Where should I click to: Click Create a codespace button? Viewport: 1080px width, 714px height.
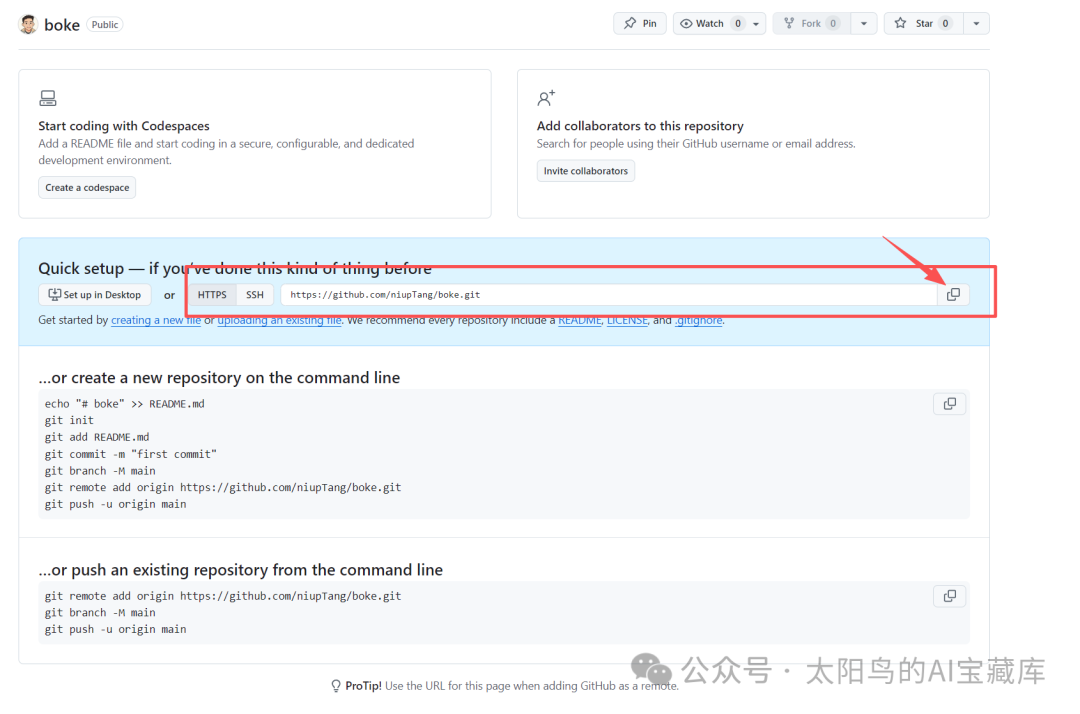pyautogui.click(x=87, y=187)
